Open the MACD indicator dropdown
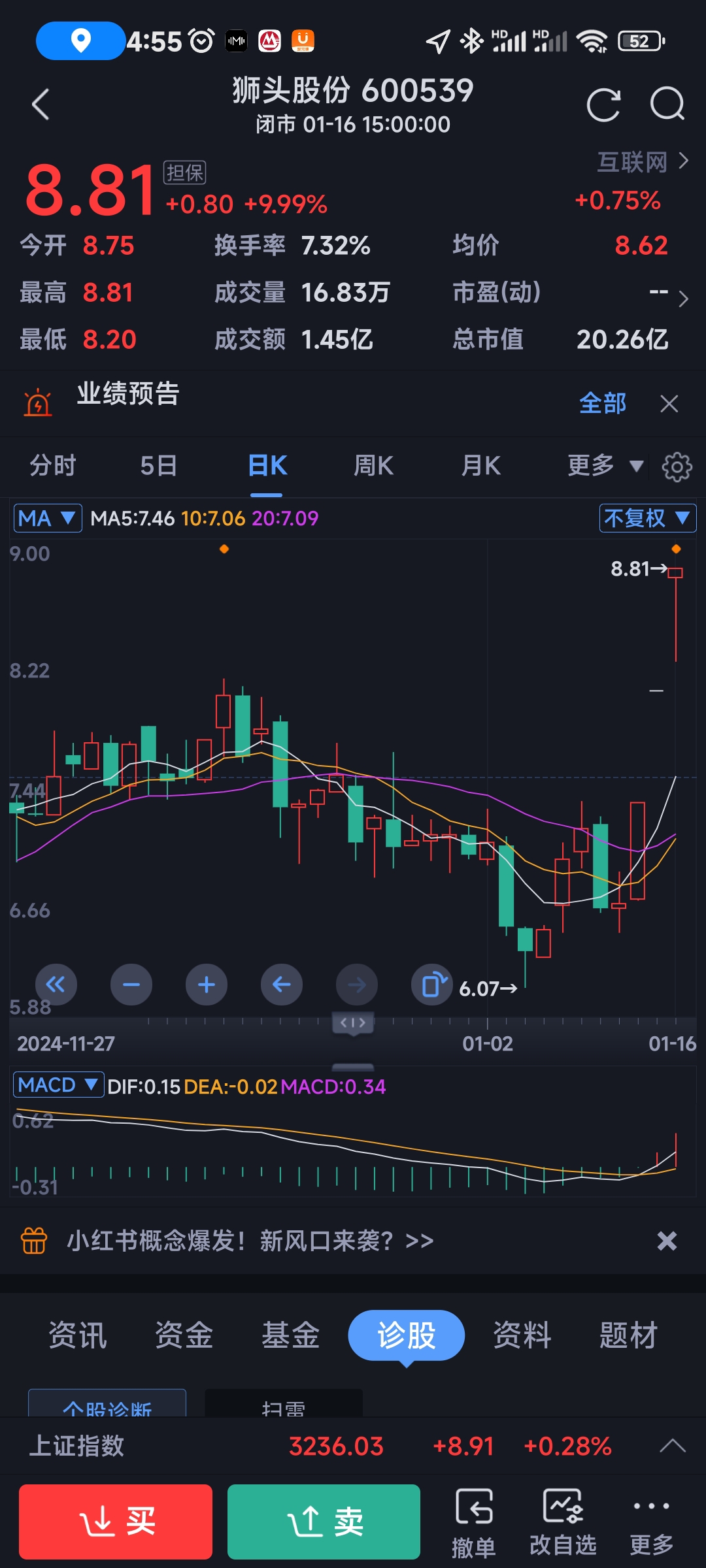The image size is (706, 1568). pos(58,1085)
